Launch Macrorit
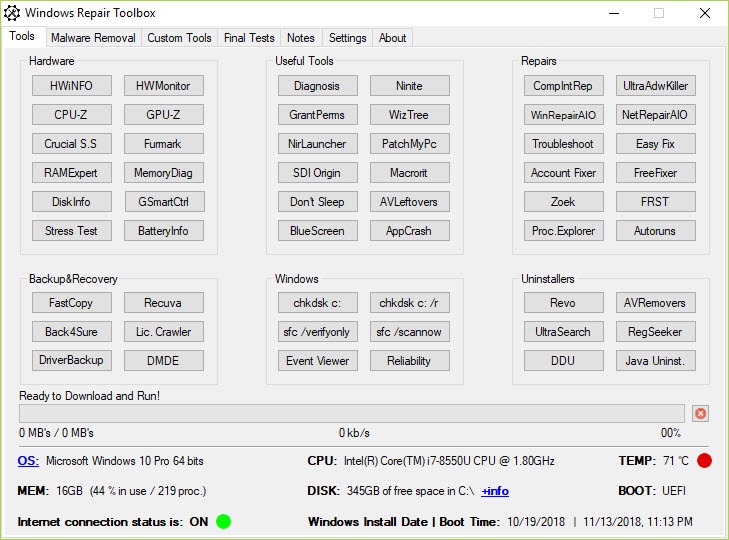Viewport: 729px width, 540px height. pyautogui.click(x=410, y=173)
